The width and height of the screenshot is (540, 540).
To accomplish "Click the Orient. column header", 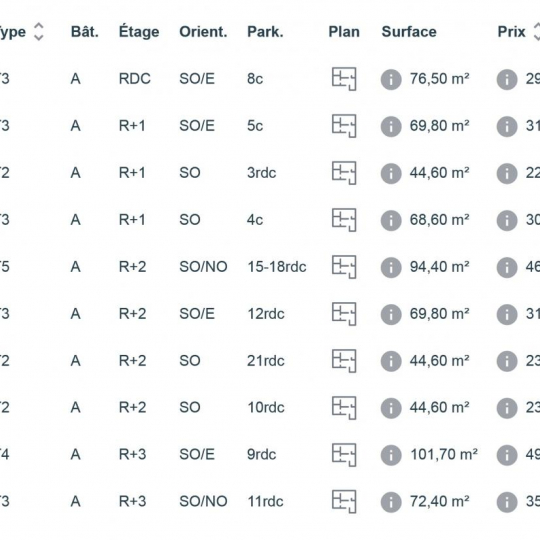I will [203, 32].
